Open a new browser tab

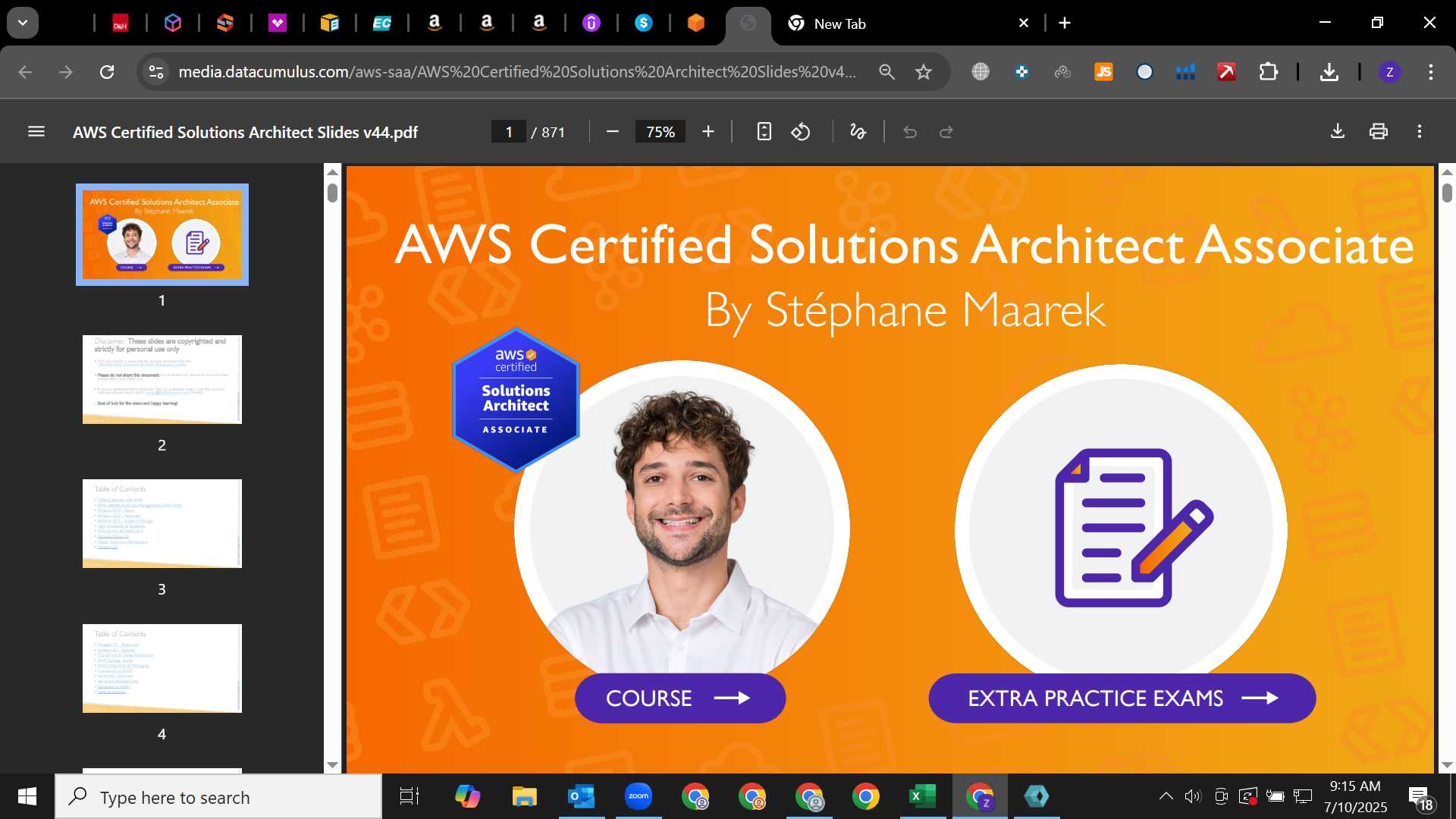(1065, 24)
